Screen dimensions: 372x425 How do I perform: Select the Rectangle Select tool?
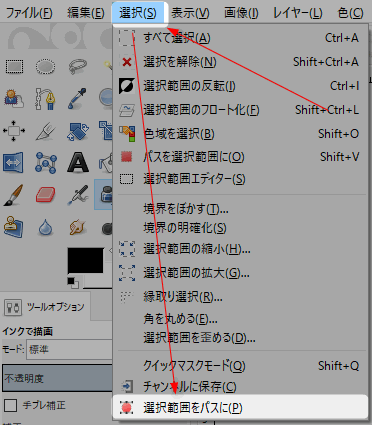14,66
